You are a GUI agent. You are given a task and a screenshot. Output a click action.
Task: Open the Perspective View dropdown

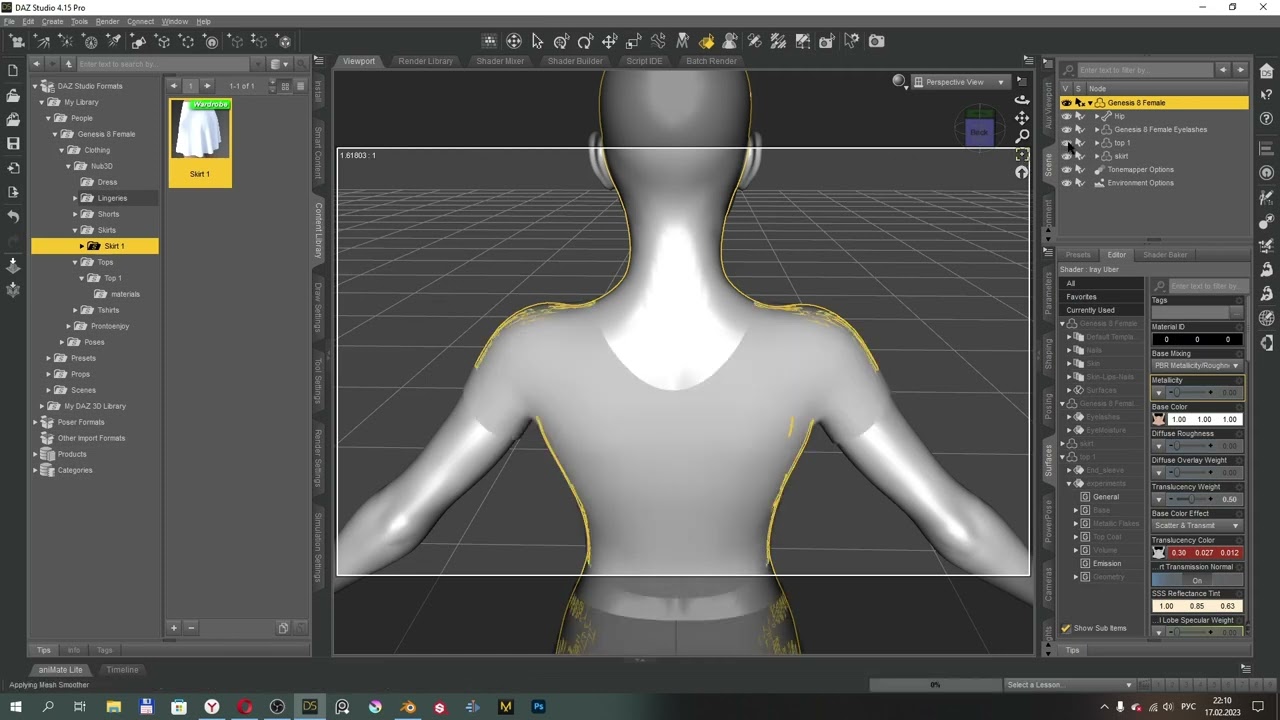click(x=959, y=82)
